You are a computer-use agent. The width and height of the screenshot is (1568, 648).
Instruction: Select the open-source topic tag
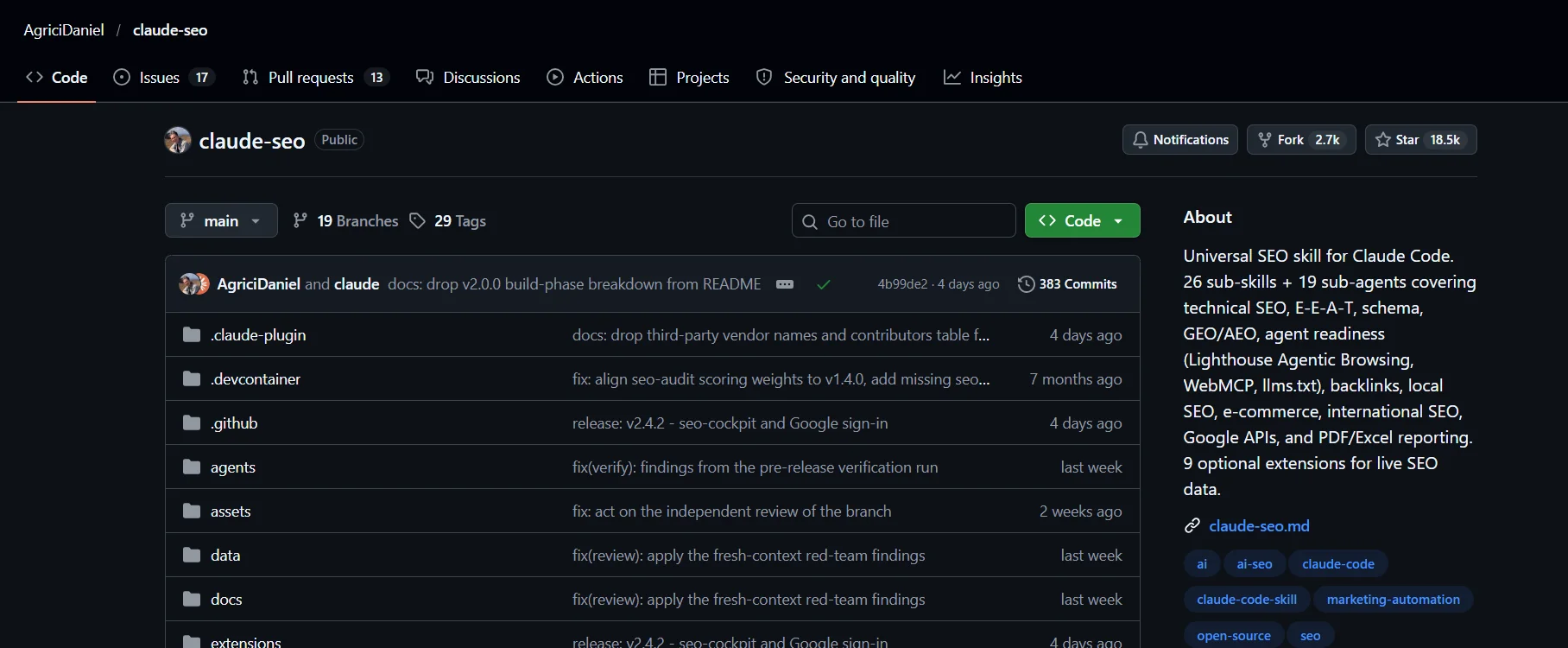(x=1234, y=636)
